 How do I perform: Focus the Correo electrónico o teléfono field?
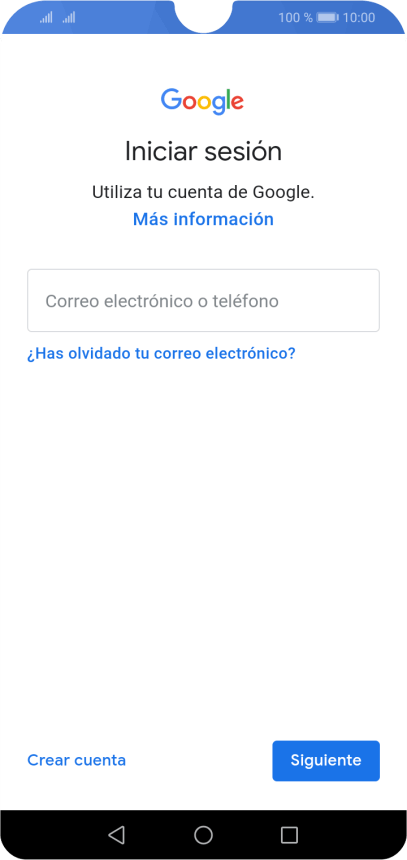click(204, 301)
